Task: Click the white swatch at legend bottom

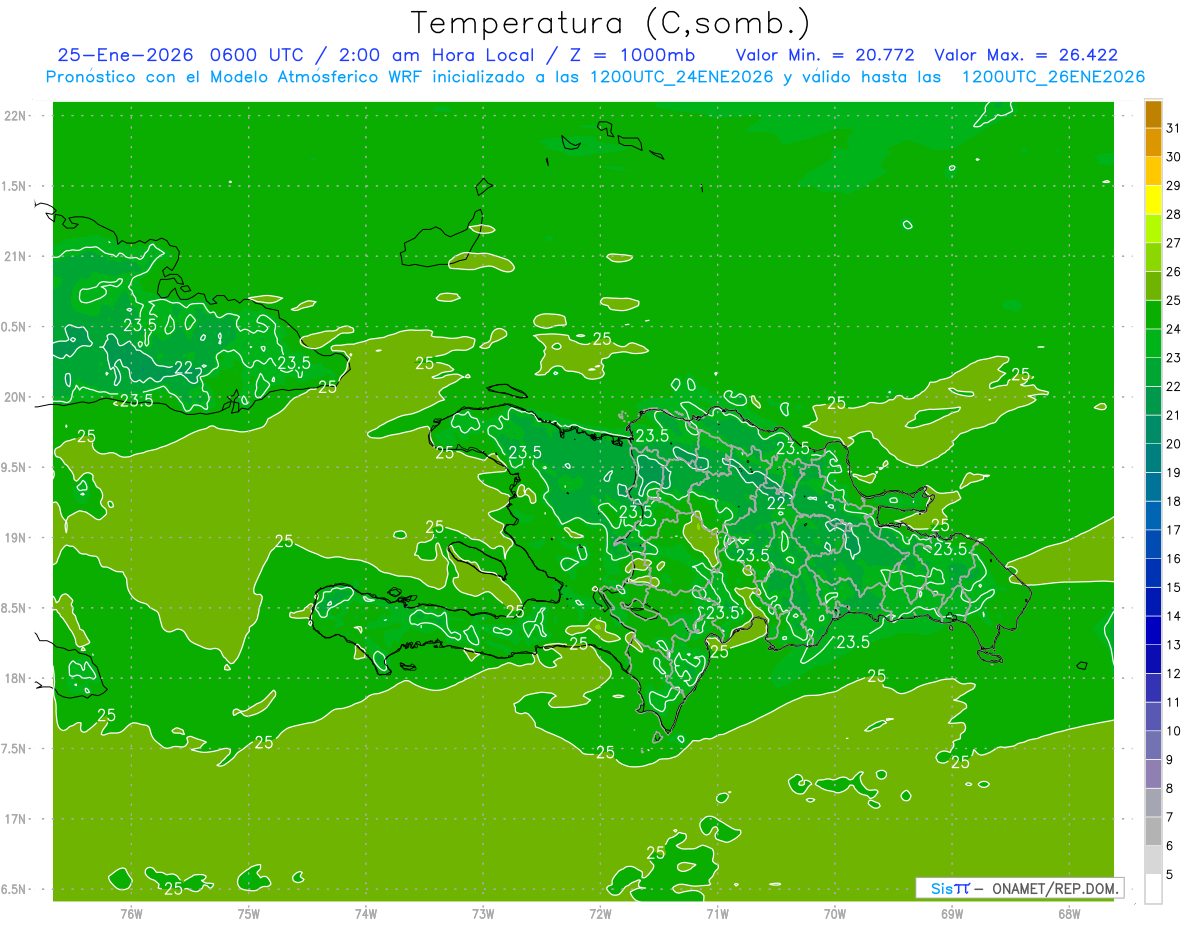Action: [1153, 889]
